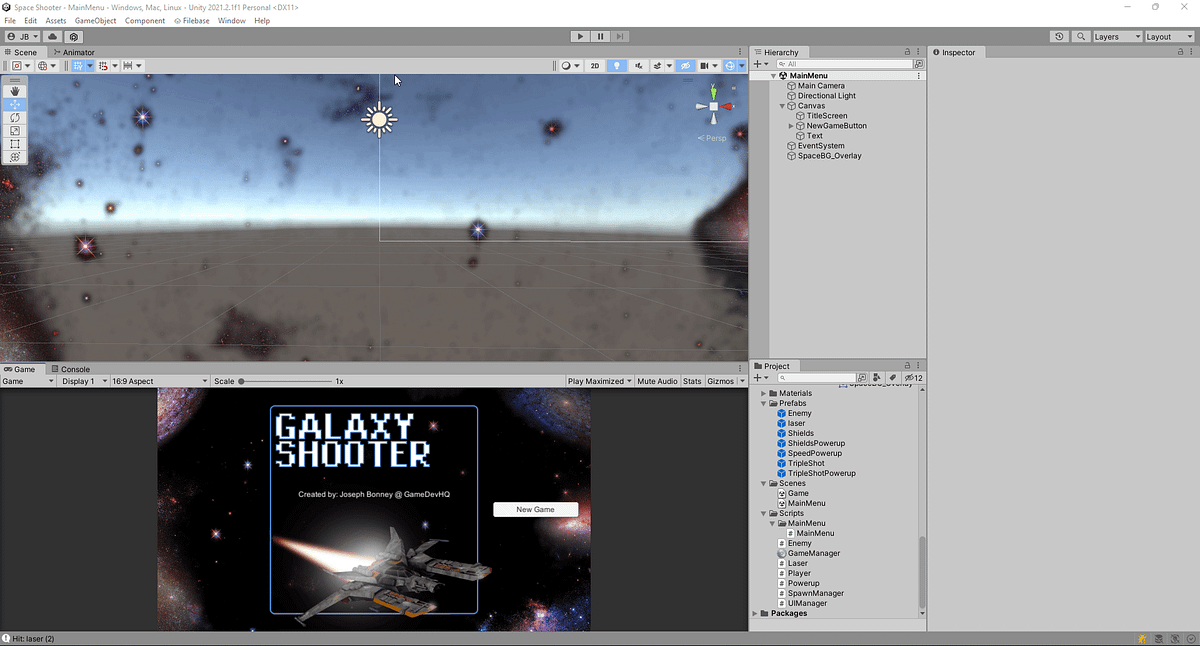Mute scene audio using the speaker icon
This screenshot has width=1200, height=646.
pyautogui.click(x=637, y=65)
